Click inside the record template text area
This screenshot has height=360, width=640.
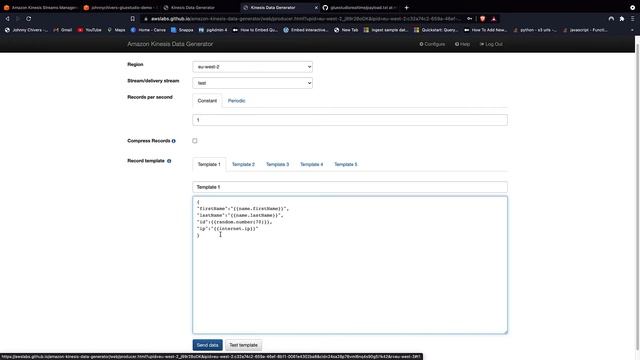pyautogui.click(x=350, y=265)
